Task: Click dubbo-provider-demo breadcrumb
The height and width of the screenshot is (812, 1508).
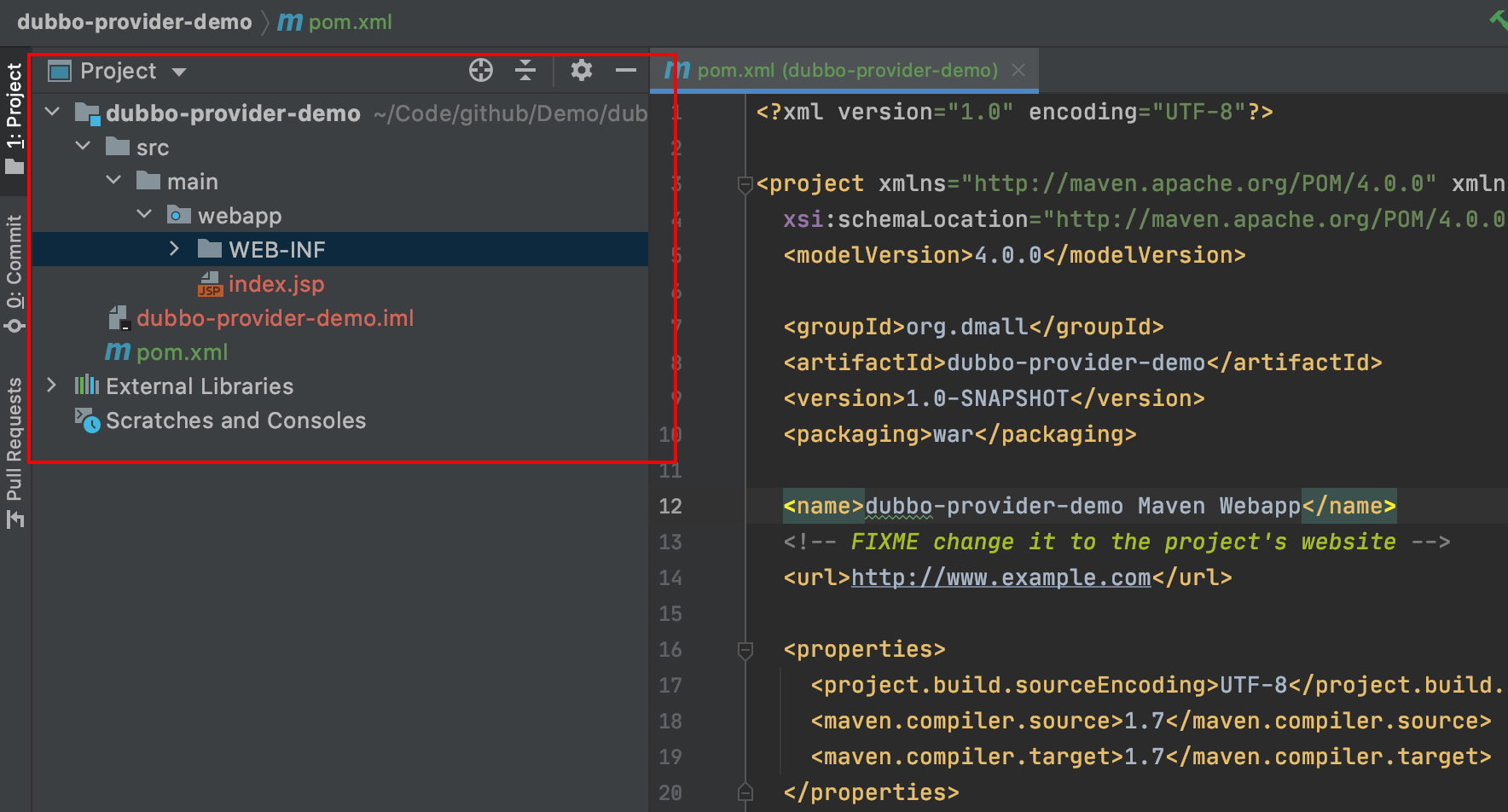Action: pyautogui.click(x=134, y=21)
